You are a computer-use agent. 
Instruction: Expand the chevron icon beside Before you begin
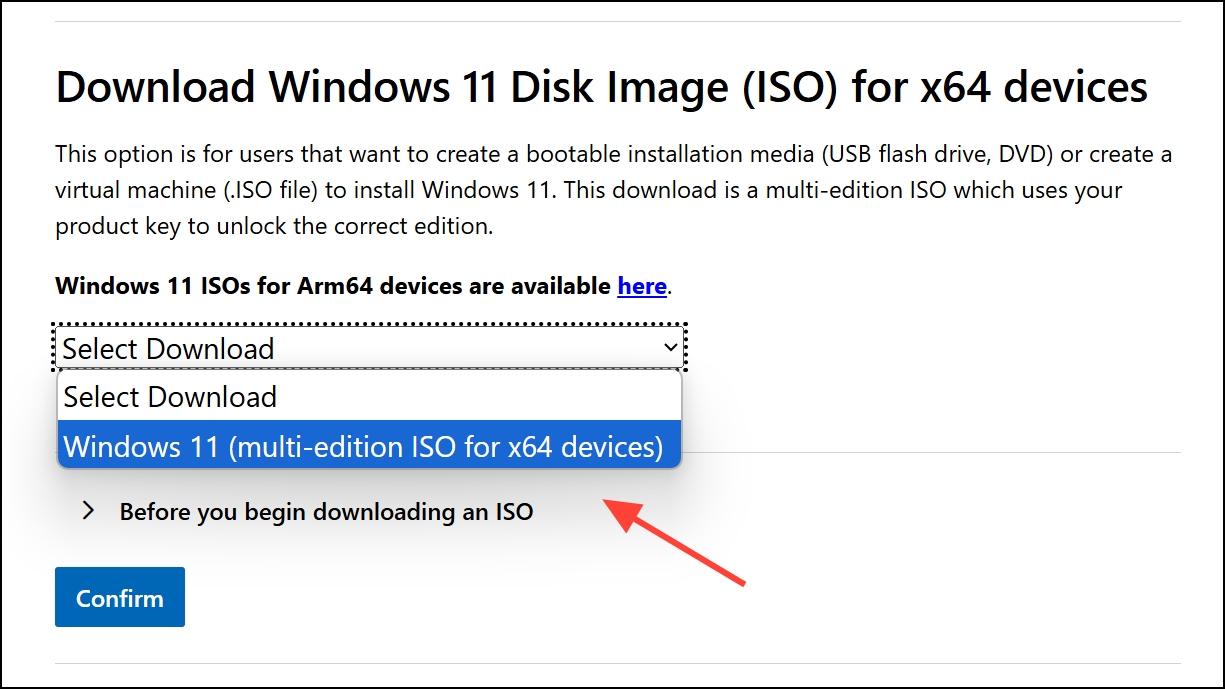click(x=89, y=511)
